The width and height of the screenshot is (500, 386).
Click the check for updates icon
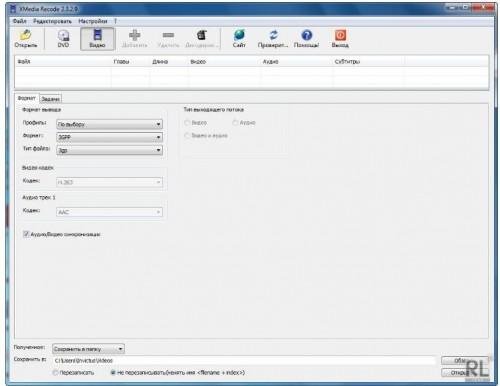point(273,39)
